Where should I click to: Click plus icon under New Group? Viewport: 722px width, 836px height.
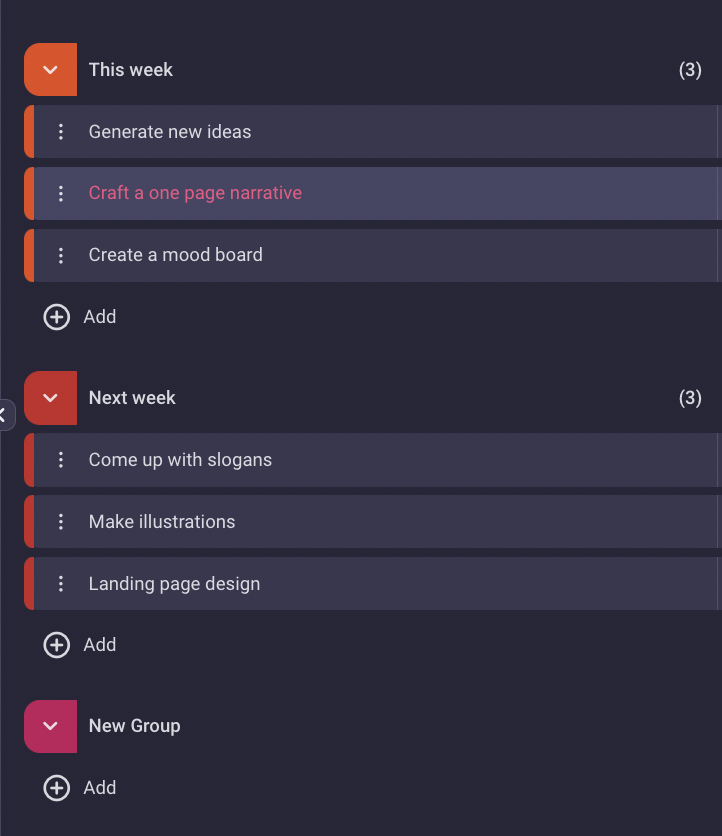click(57, 788)
